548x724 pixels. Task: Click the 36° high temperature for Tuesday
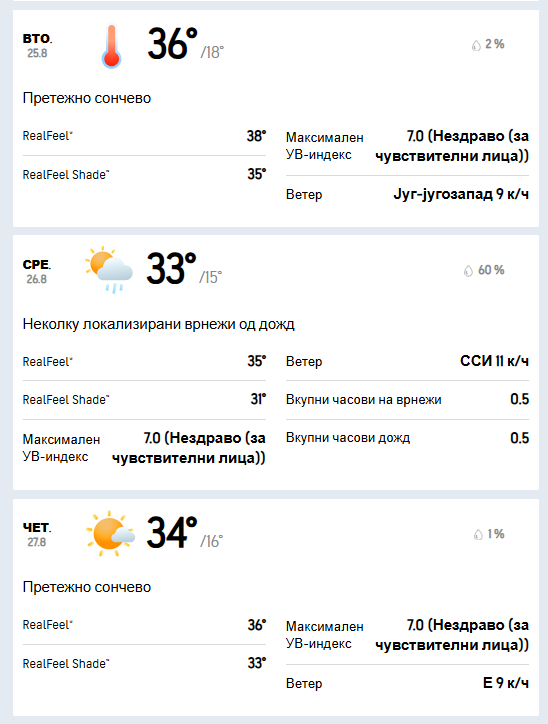[173, 44]
